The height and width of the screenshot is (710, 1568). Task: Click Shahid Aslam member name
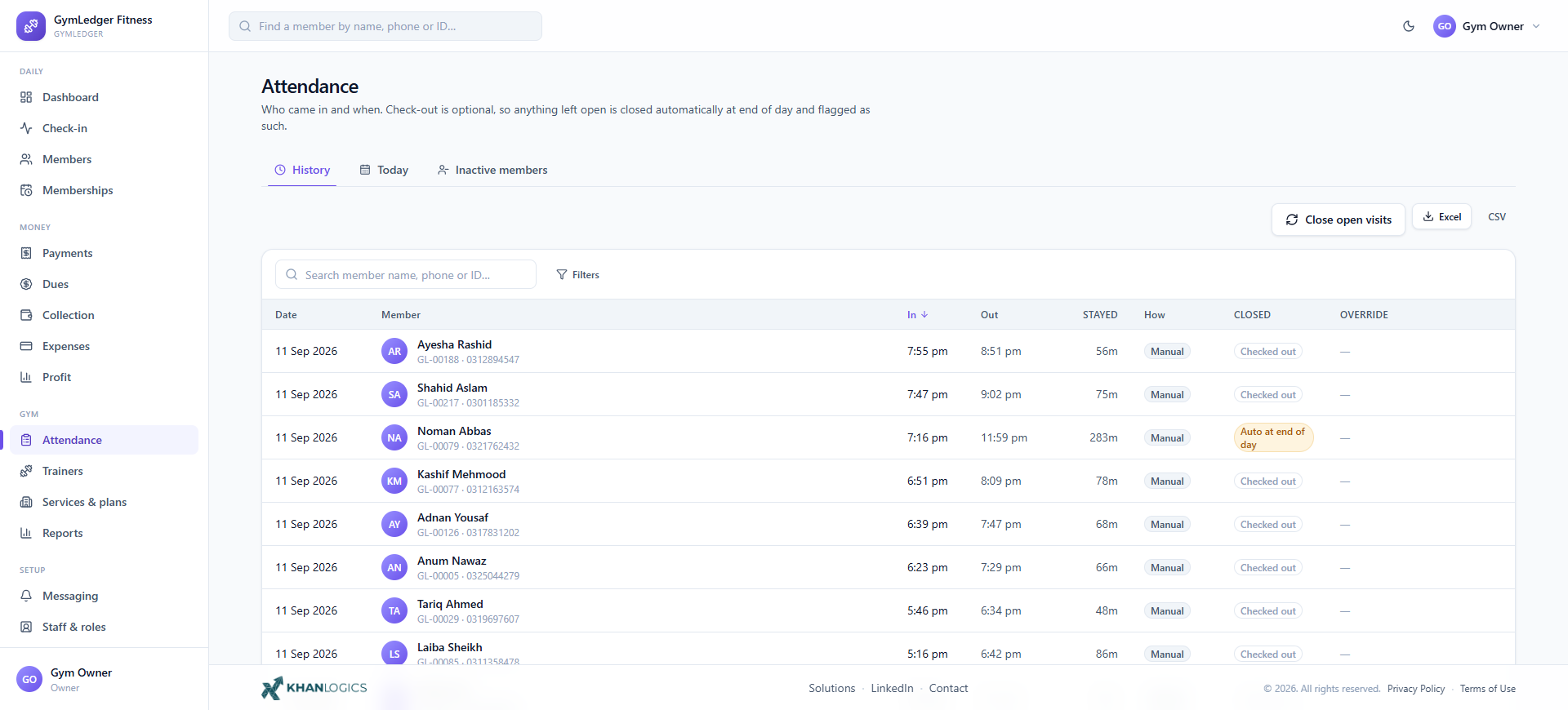pyautogui.click(x=452, y=388)
